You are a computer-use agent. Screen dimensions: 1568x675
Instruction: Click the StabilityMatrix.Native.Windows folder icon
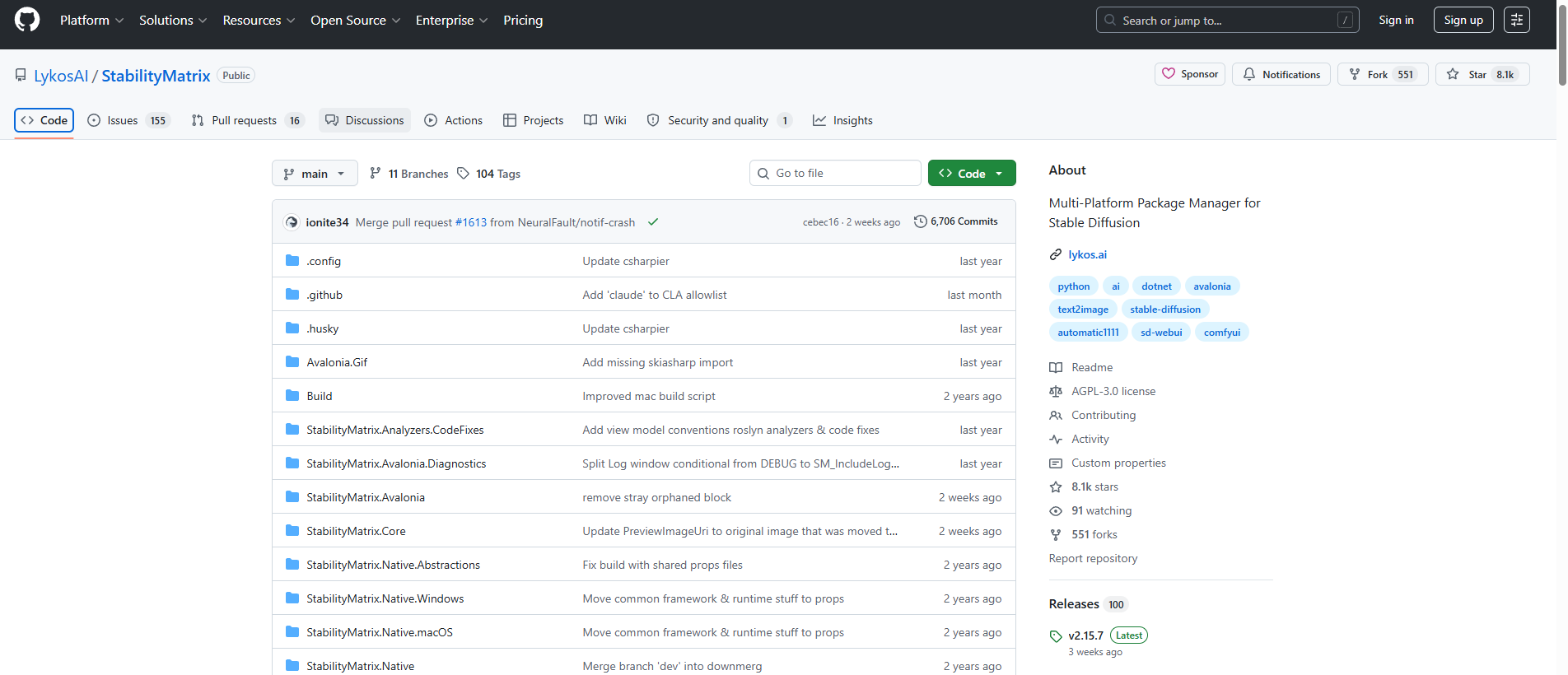coord(292,598)
